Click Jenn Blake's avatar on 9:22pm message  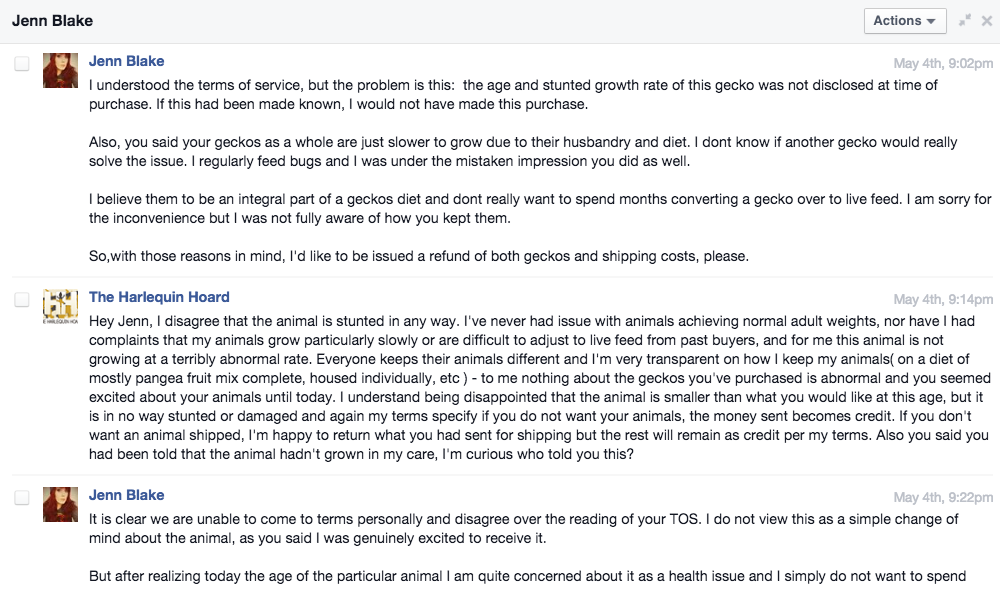61,504
